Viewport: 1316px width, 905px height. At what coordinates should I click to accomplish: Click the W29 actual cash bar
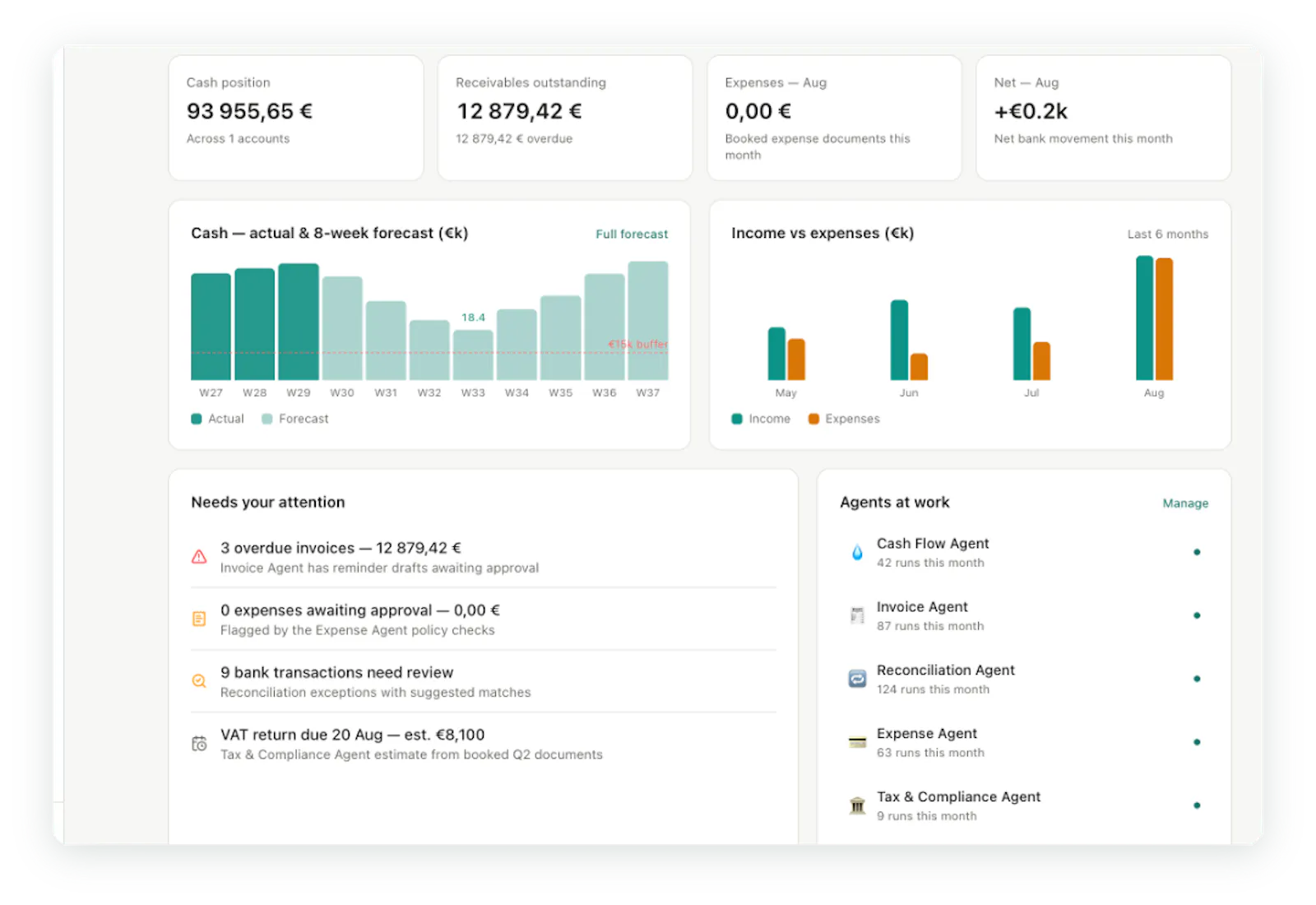299,322
